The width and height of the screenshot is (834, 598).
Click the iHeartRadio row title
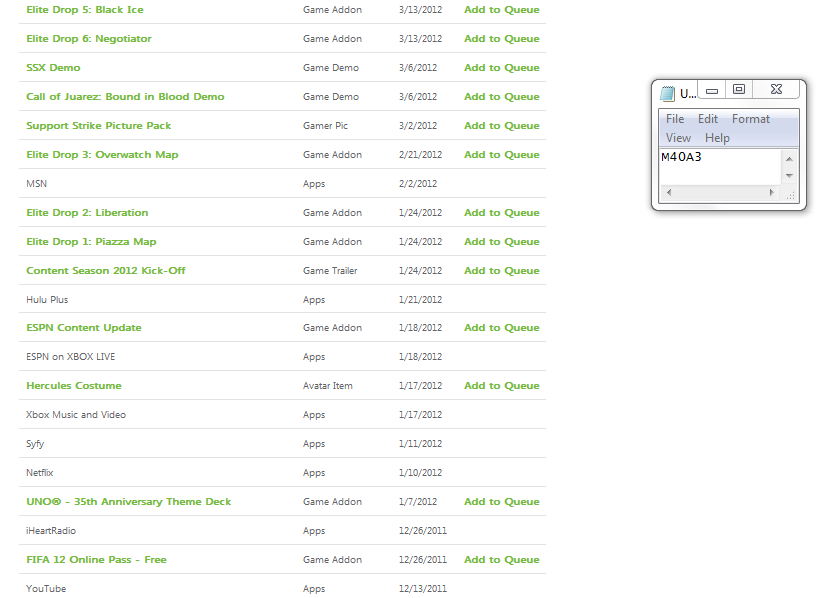tap(51, 531)
